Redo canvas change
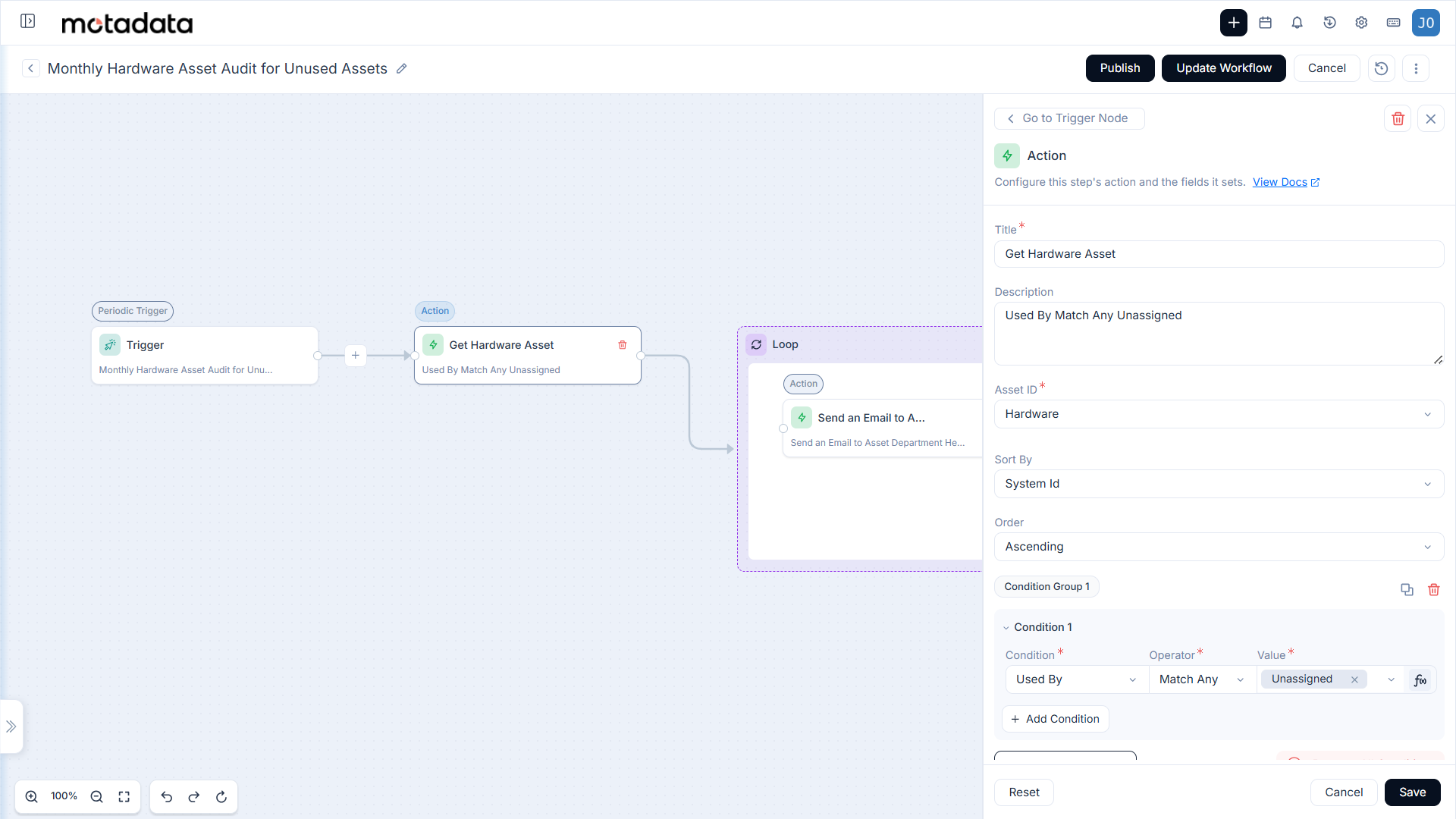Screen dimensions: 1456x819 (194, 796)
